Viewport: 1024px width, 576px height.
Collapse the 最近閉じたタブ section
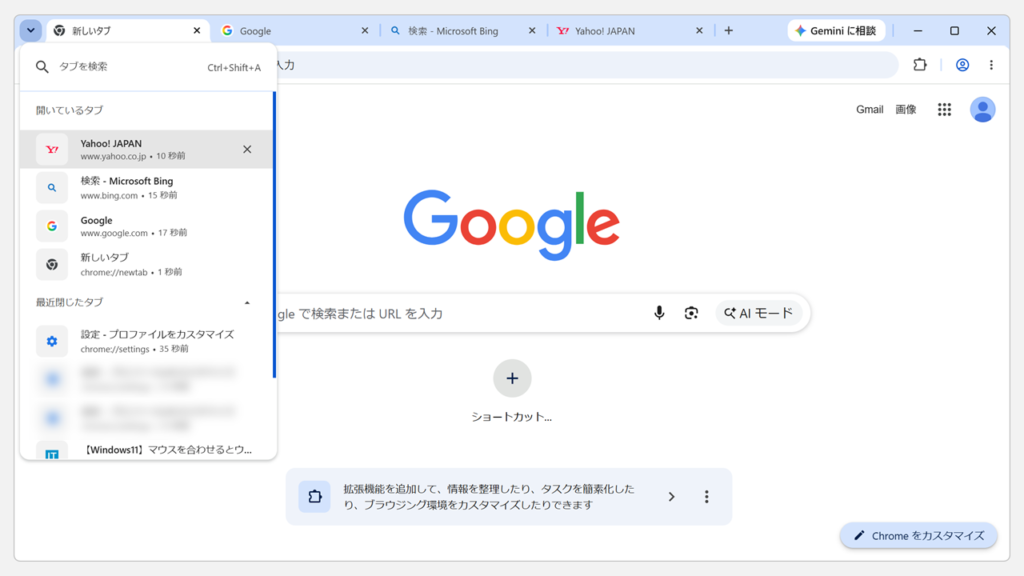tap(247, 302)
